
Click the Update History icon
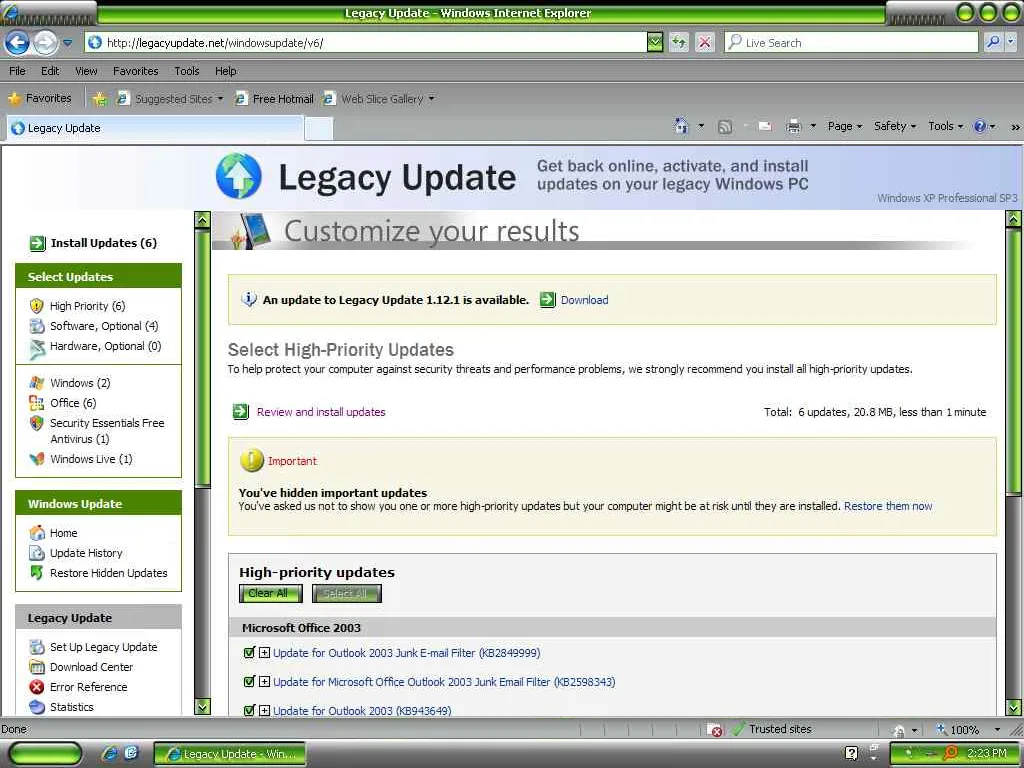pyautogui.click(x=37, y=553)
